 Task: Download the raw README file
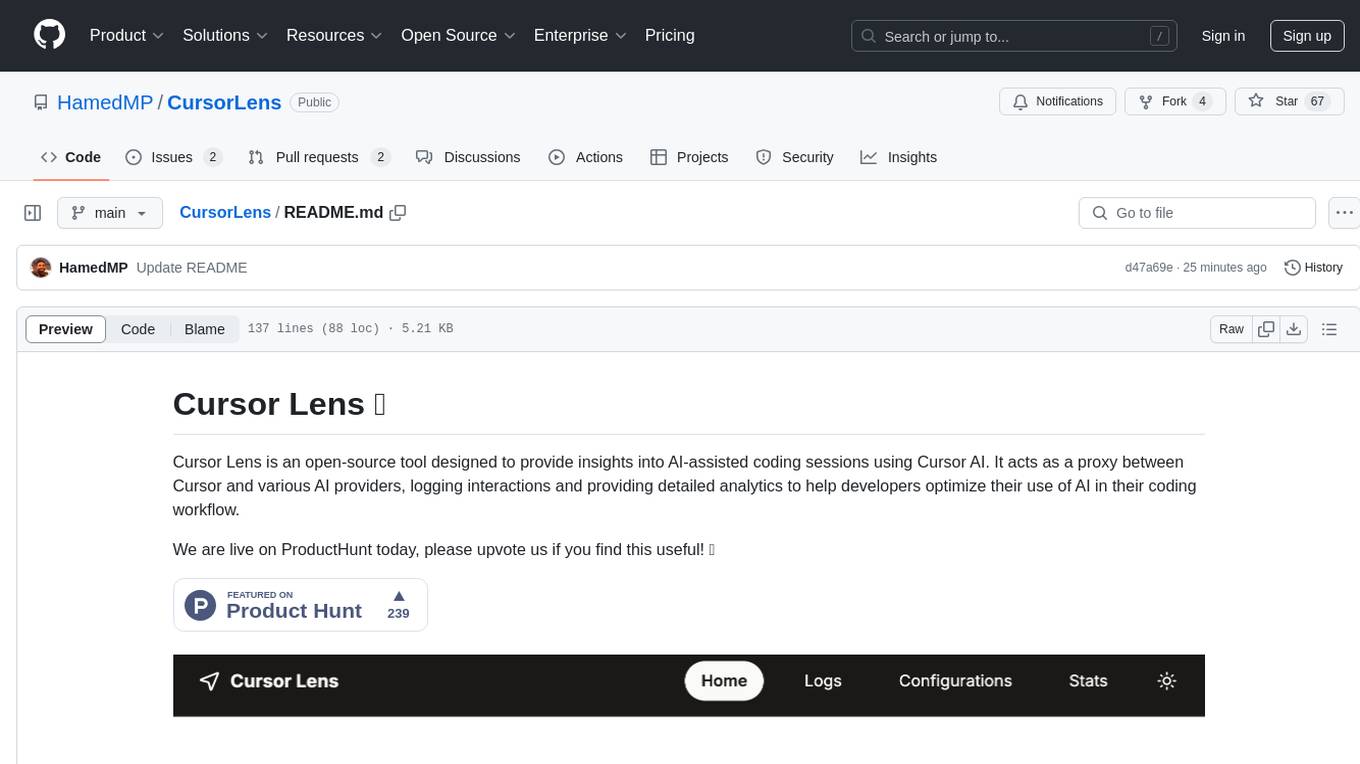click(x=1293, y=329)
